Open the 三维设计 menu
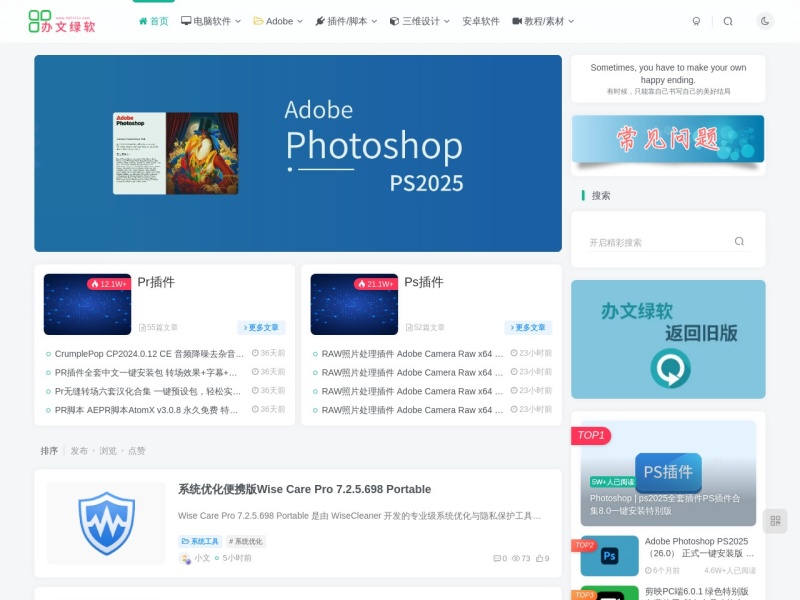 click(x=415, y=21)
